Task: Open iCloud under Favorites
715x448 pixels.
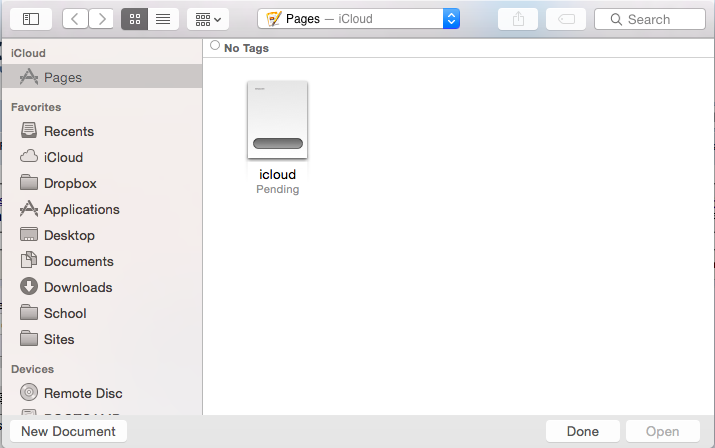Action: coord(102,157)
